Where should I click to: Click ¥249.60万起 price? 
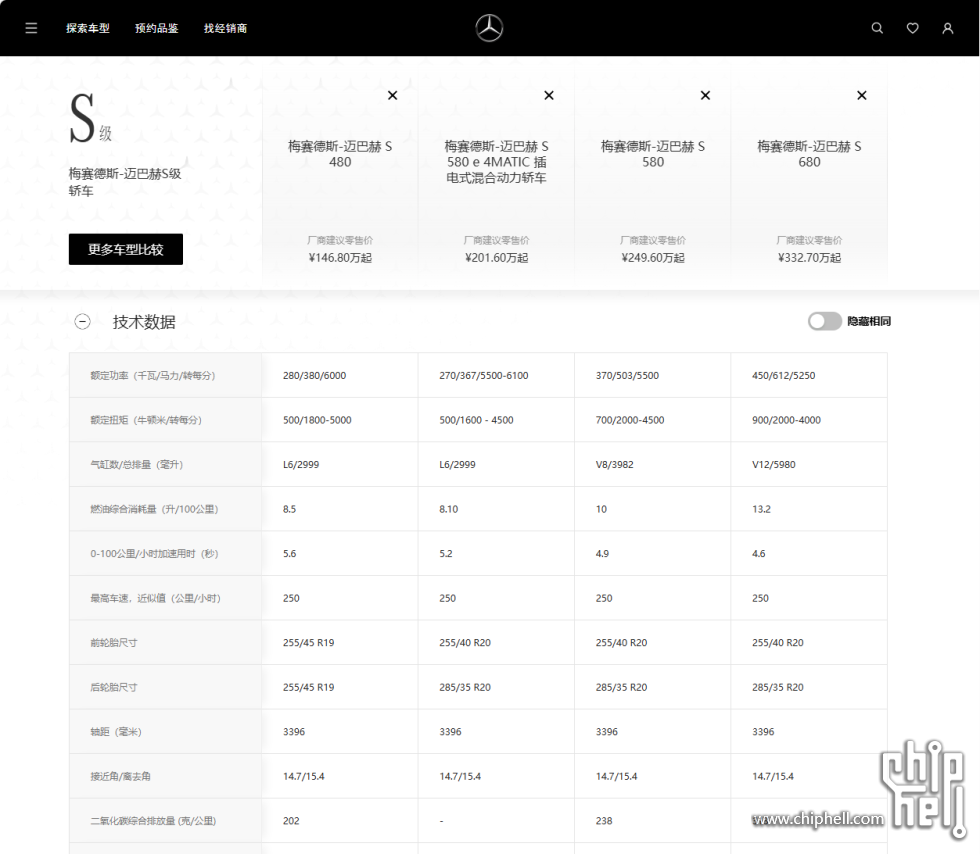click(x=653, y=258)
